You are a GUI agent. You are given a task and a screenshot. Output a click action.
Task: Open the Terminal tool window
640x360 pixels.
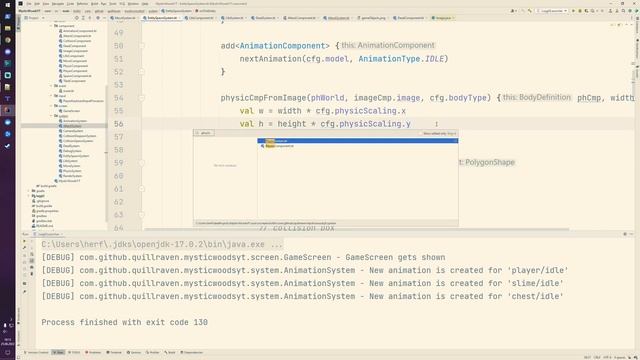coord(115,352)
